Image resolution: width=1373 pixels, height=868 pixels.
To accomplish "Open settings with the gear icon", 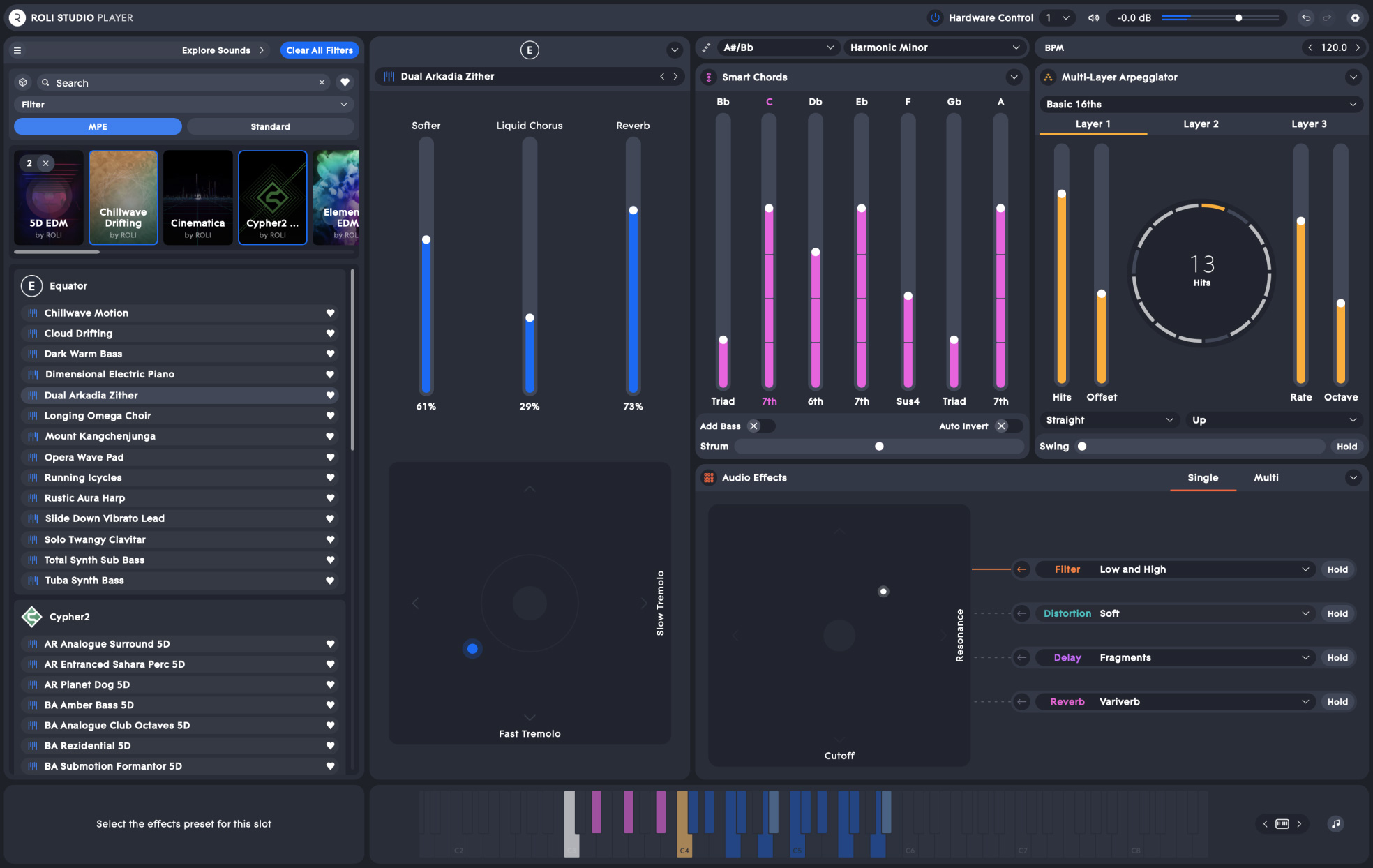I will coord(1355,18).
